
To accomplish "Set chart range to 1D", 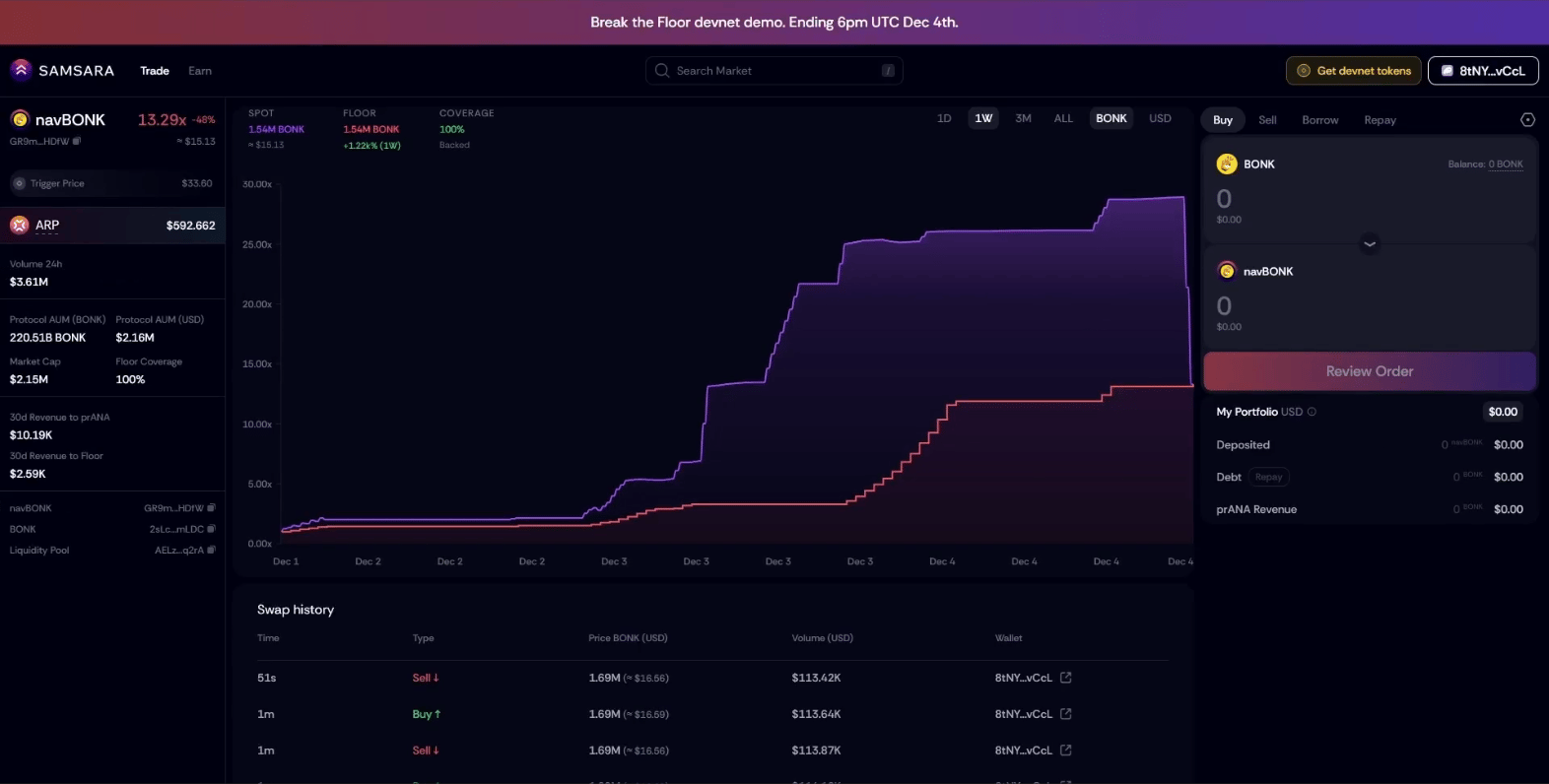I will click(944, 118).
